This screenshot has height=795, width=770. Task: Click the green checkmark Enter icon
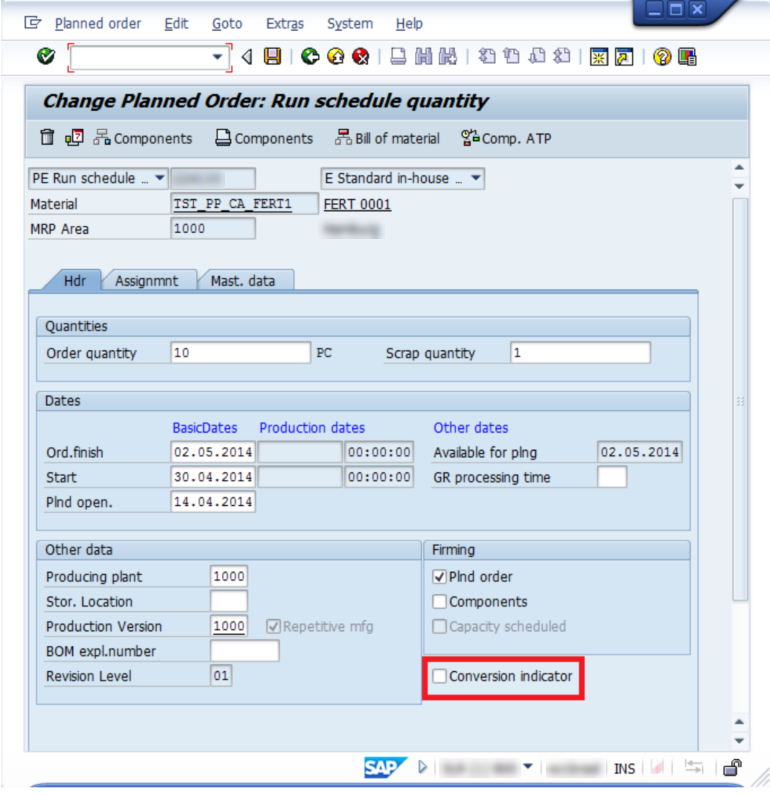click(46, 56)
